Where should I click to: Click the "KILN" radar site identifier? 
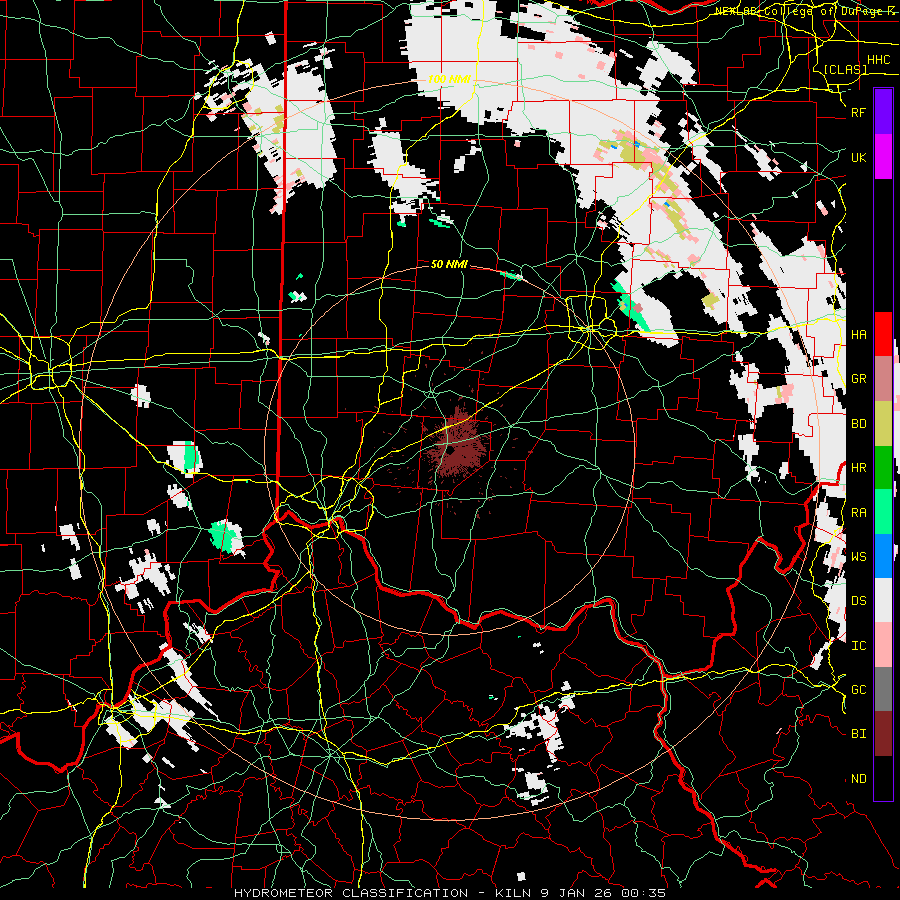tap(514, 893)
